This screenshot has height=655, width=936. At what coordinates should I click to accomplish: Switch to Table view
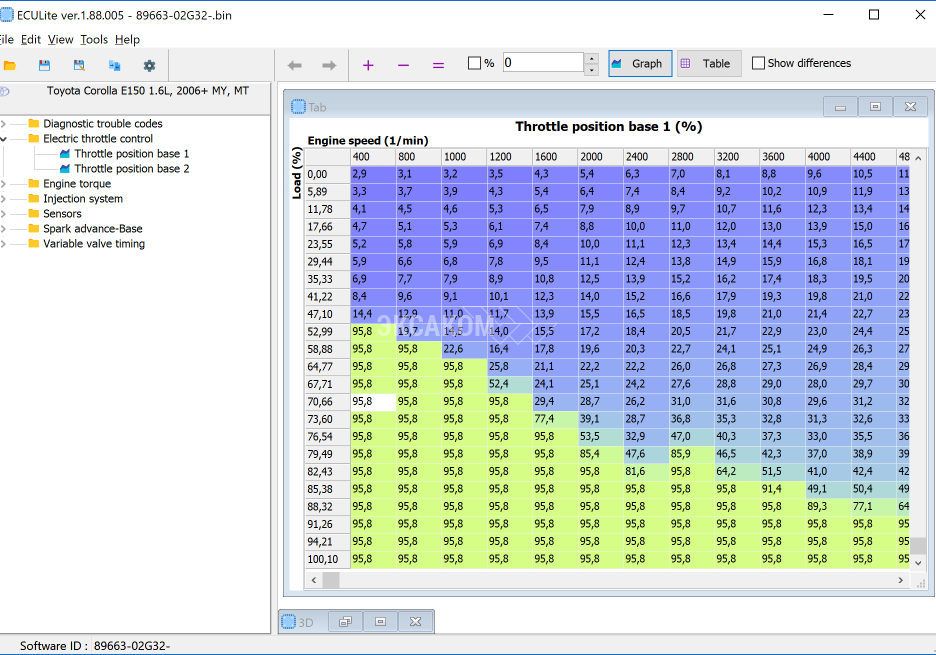[706, 63]
